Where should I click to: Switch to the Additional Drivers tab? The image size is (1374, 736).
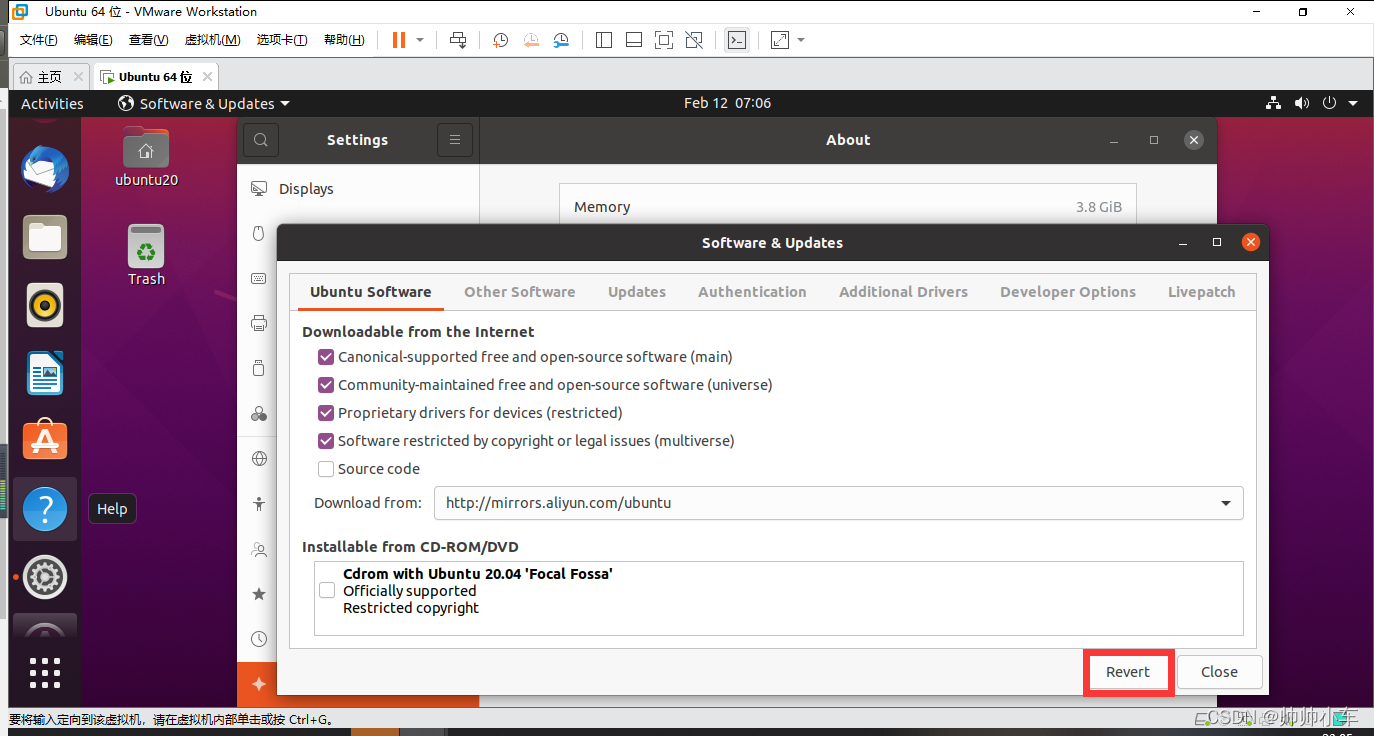[x=903, y=292]
